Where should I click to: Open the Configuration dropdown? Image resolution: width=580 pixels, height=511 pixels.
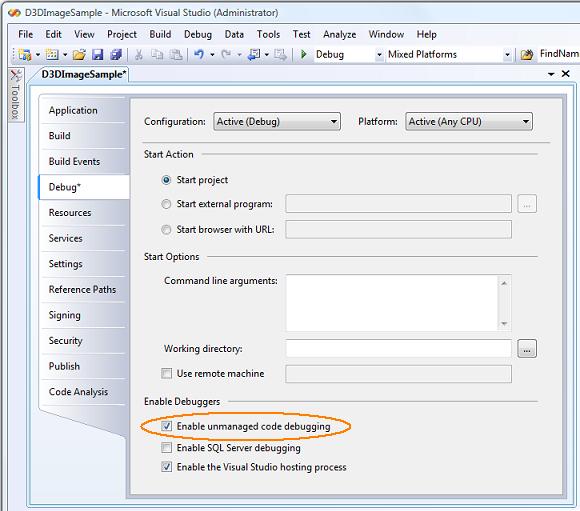coord(277,121)
